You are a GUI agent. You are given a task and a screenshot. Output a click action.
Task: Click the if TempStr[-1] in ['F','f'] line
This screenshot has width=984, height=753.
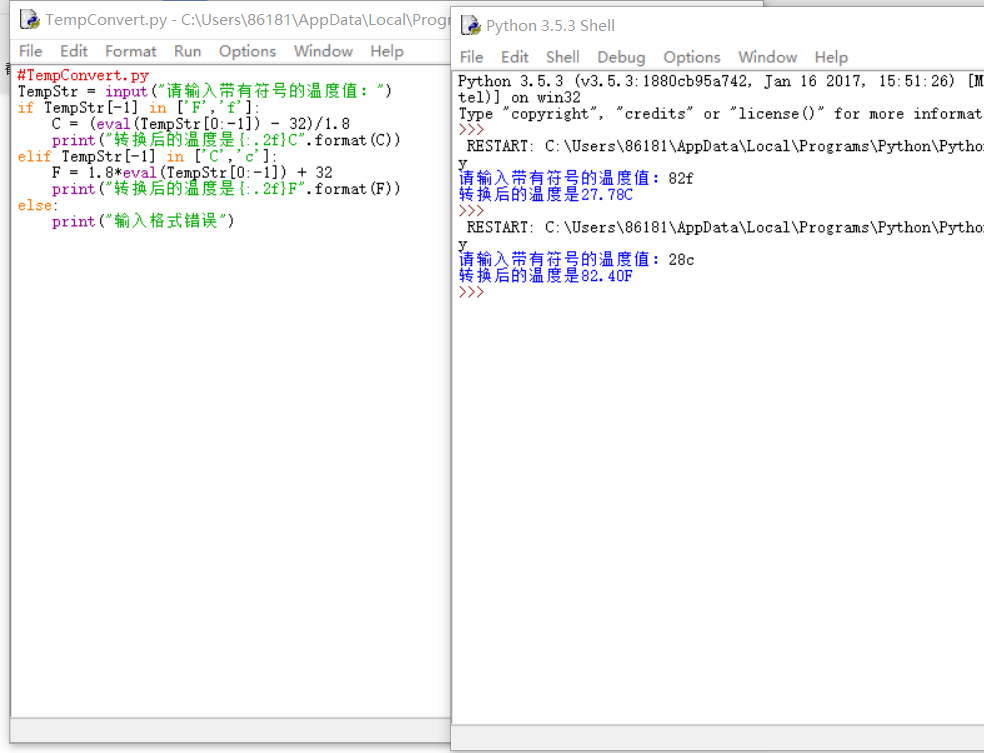click(138, 107)
